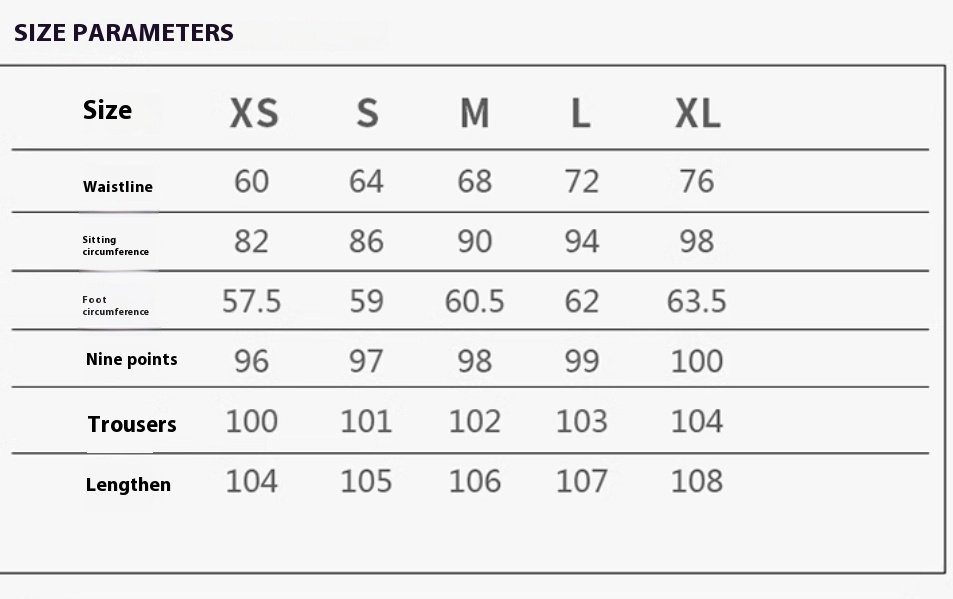The width and height of the screenshot is (953, 599).
Task: Click trousers length value 103
Action: [582, 421]
